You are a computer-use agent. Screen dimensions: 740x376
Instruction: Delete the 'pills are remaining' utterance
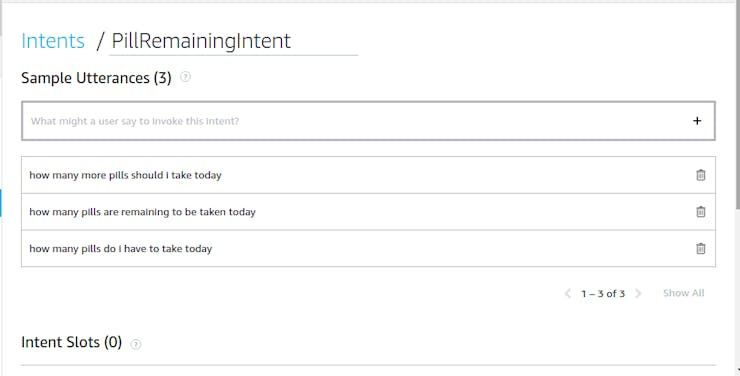[701, 212]
